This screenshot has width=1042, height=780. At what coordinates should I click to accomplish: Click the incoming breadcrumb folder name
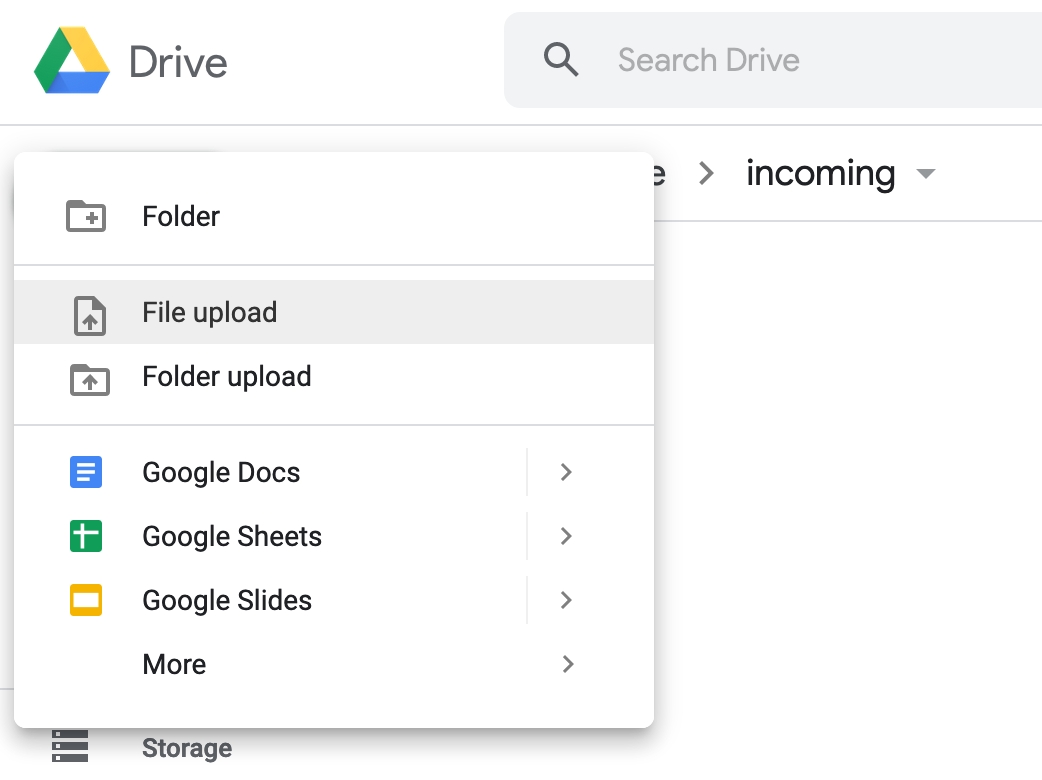click(x=820, y=174)
